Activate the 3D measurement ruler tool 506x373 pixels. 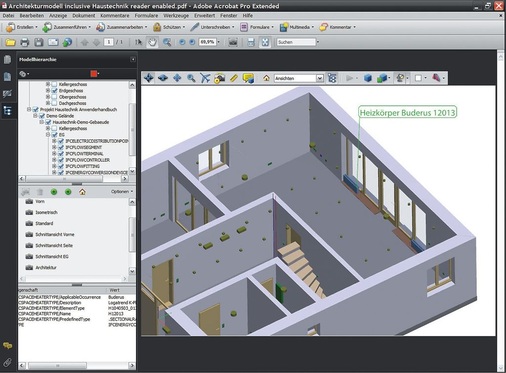(234, 78)
